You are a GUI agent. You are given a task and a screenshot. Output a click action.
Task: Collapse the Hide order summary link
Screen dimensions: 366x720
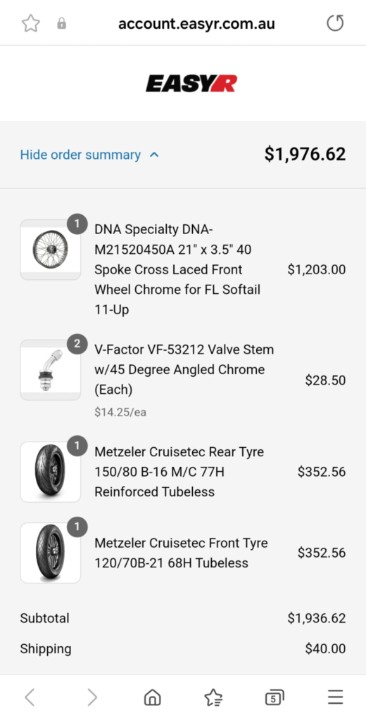tap(80, 155)
